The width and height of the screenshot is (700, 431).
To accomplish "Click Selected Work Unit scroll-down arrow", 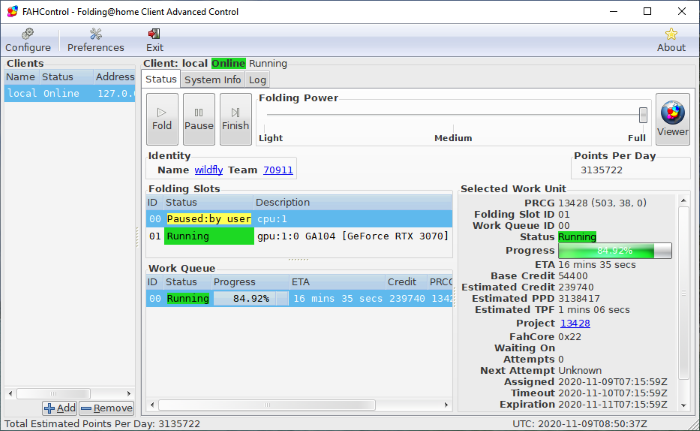I will (x=683, y=405).
